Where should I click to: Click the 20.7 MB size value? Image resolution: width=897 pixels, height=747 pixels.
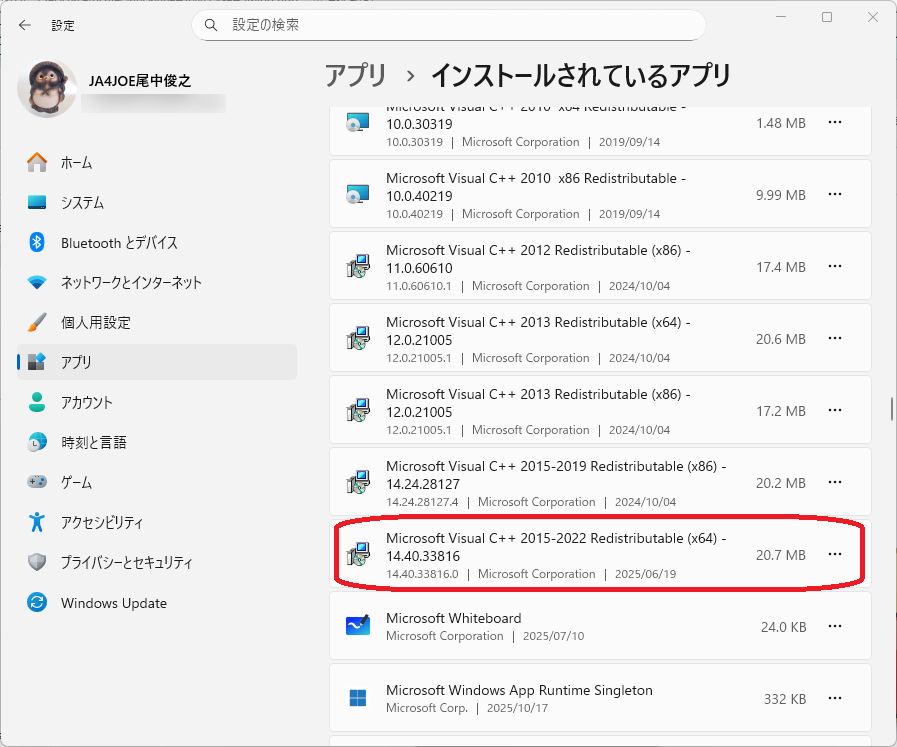click(x=780, y=555)
